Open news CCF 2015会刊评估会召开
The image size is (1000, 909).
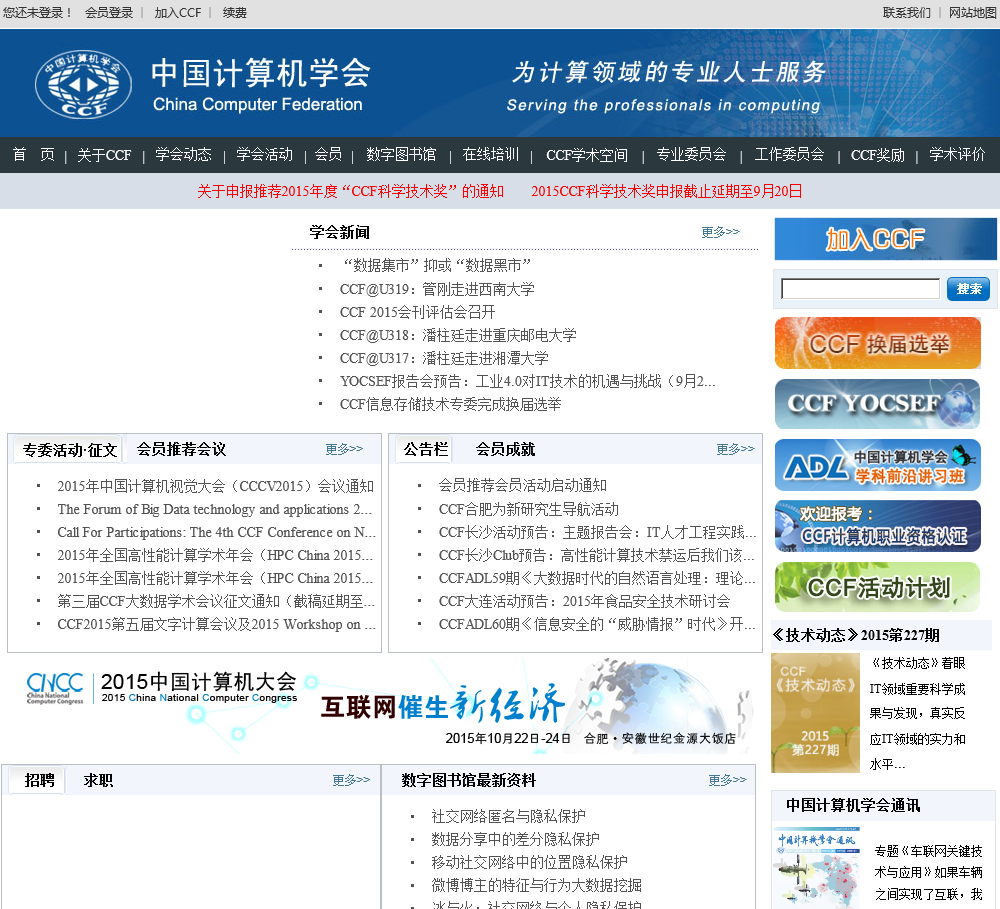[x=417, y=312]
